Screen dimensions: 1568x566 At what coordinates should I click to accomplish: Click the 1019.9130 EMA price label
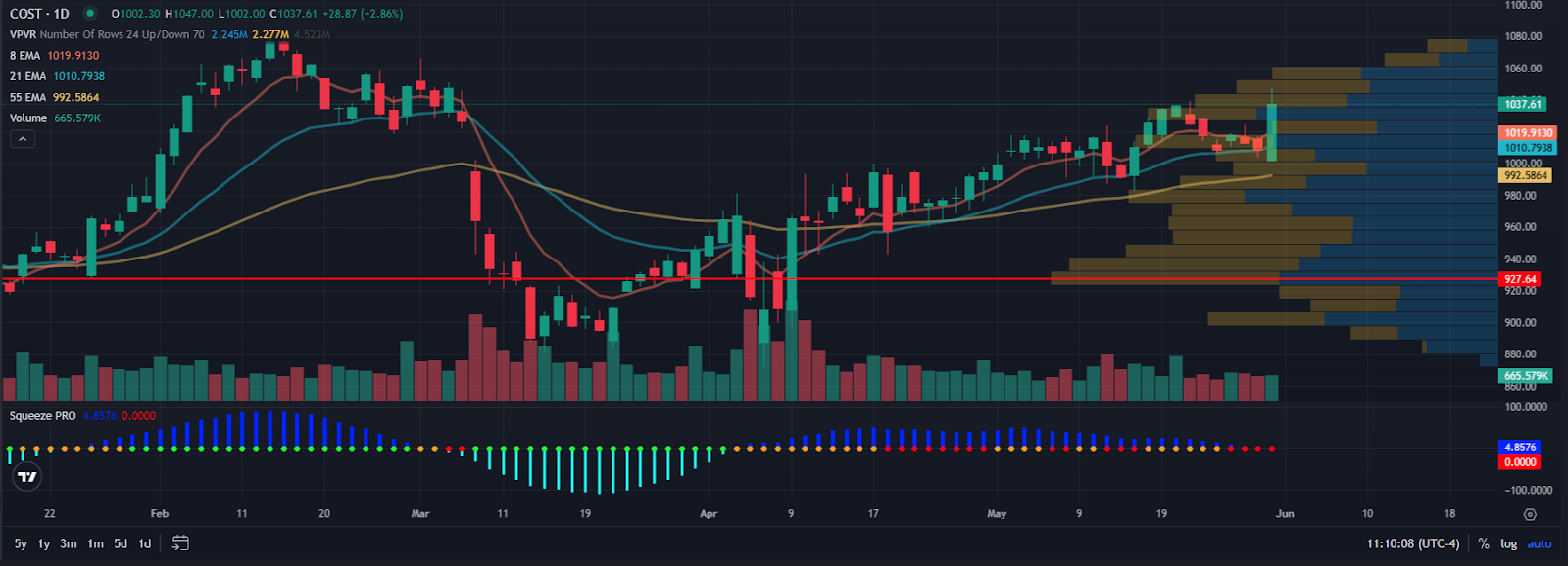(1528, 132)
